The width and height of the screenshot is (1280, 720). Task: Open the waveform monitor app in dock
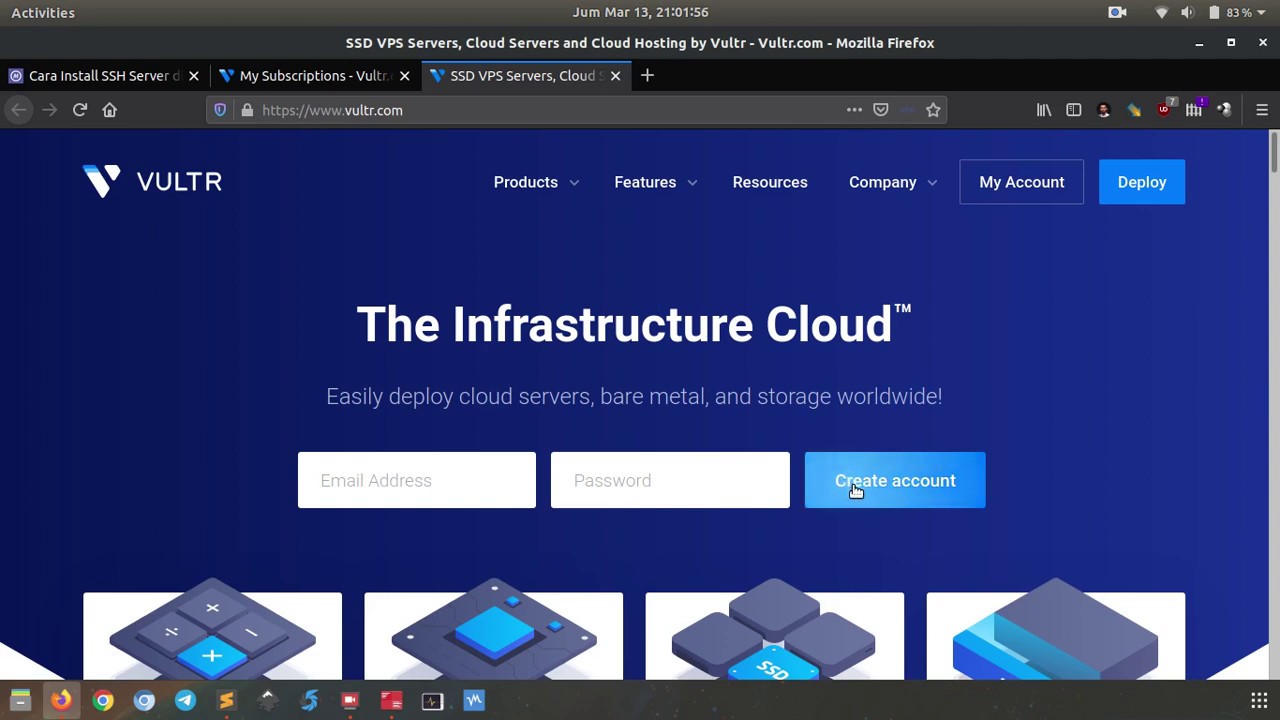[474, 701]
